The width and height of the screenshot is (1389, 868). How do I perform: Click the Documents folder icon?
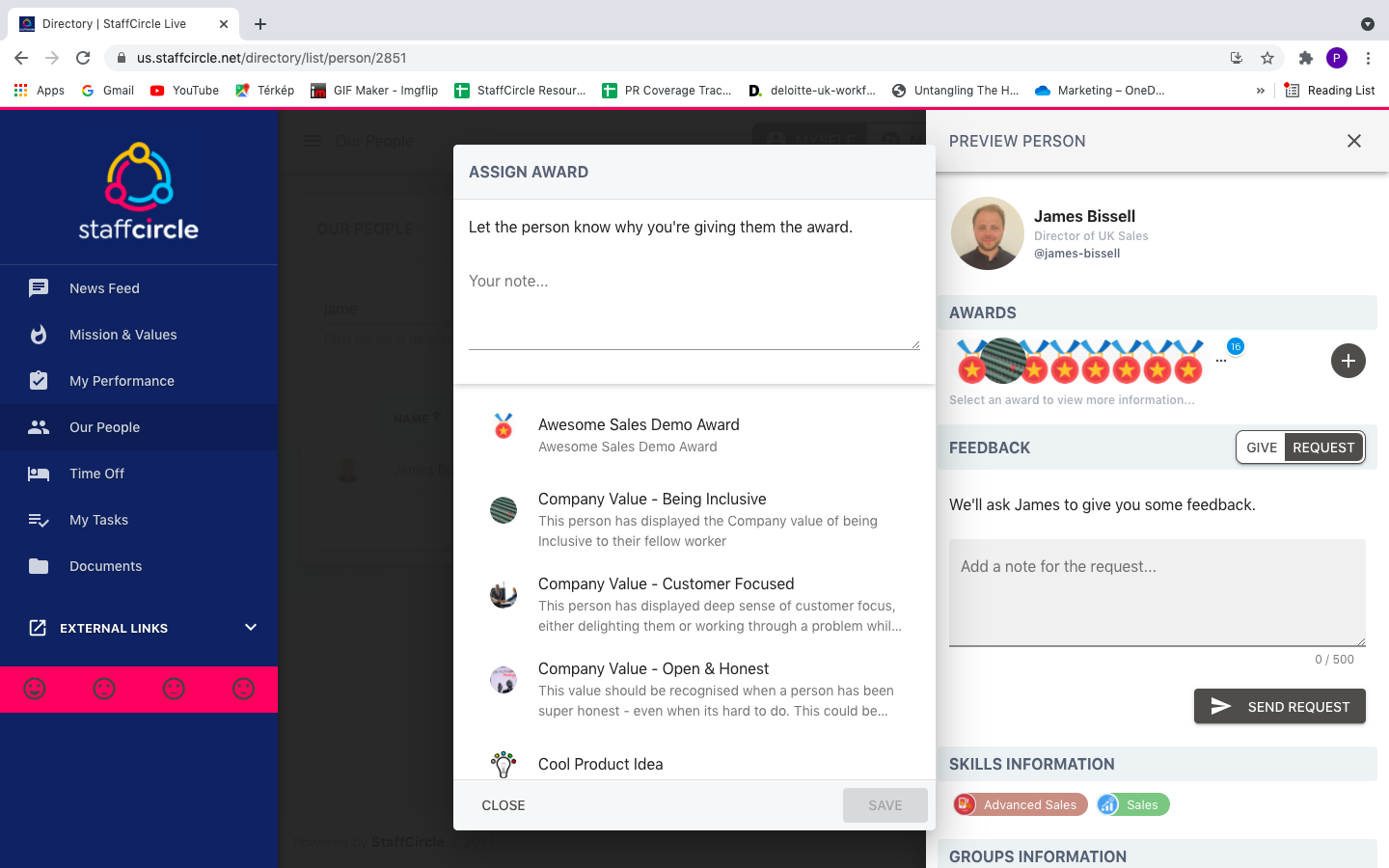pyautogui.click(x=38, y=565)
